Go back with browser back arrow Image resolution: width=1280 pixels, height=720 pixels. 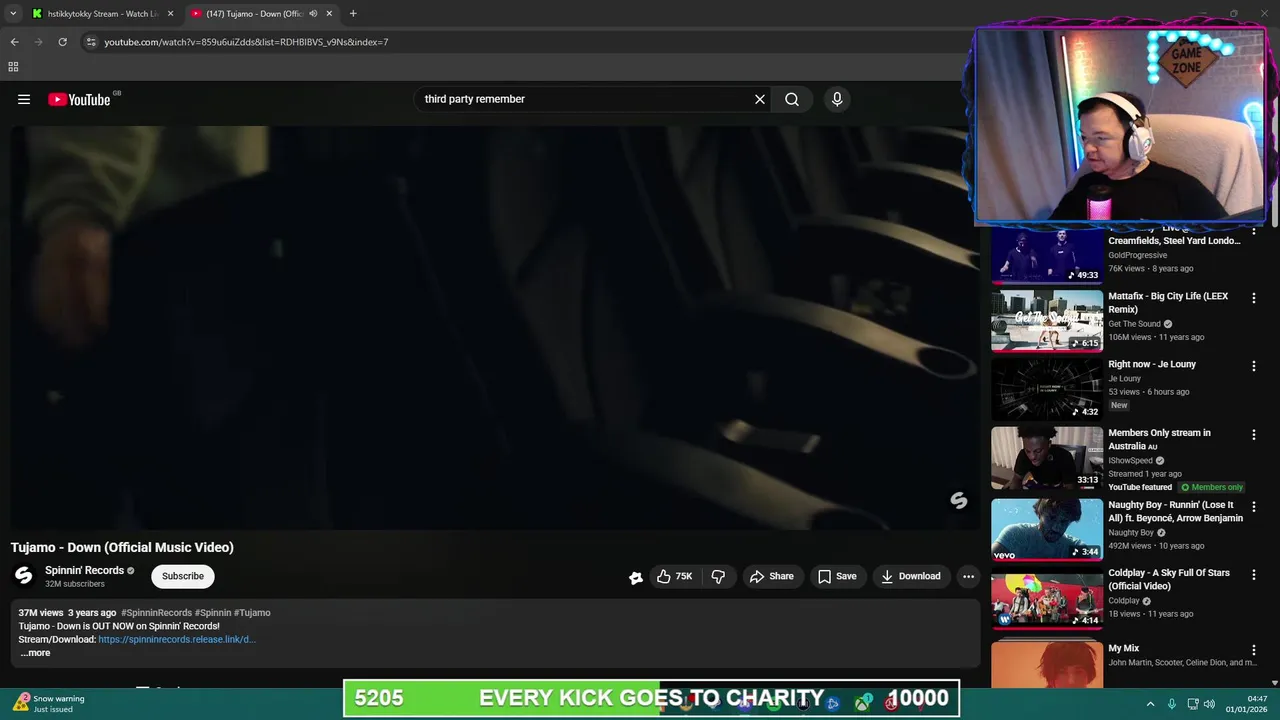(14, 42)
